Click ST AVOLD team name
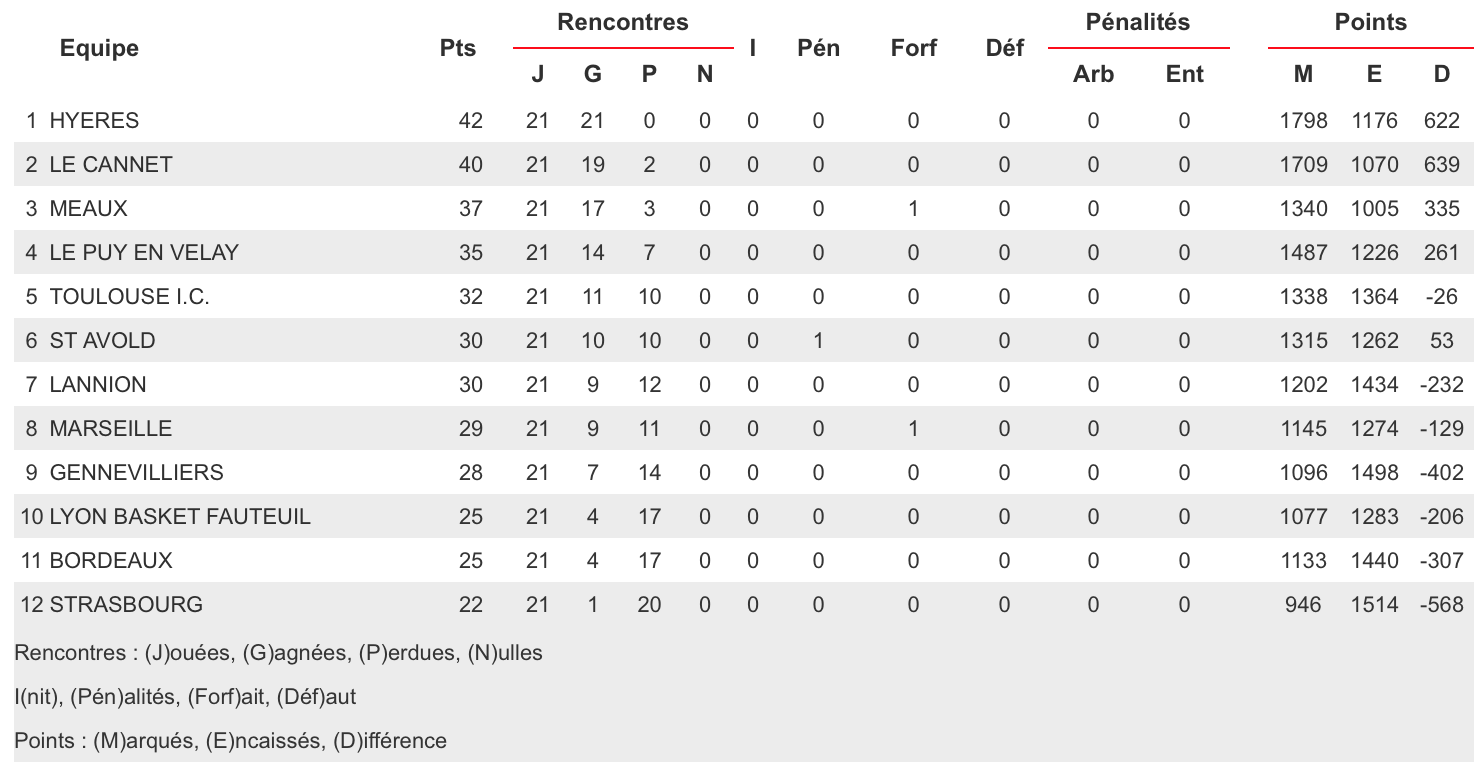Screen dimensions: 1484x774 click(x=102, y=341)
